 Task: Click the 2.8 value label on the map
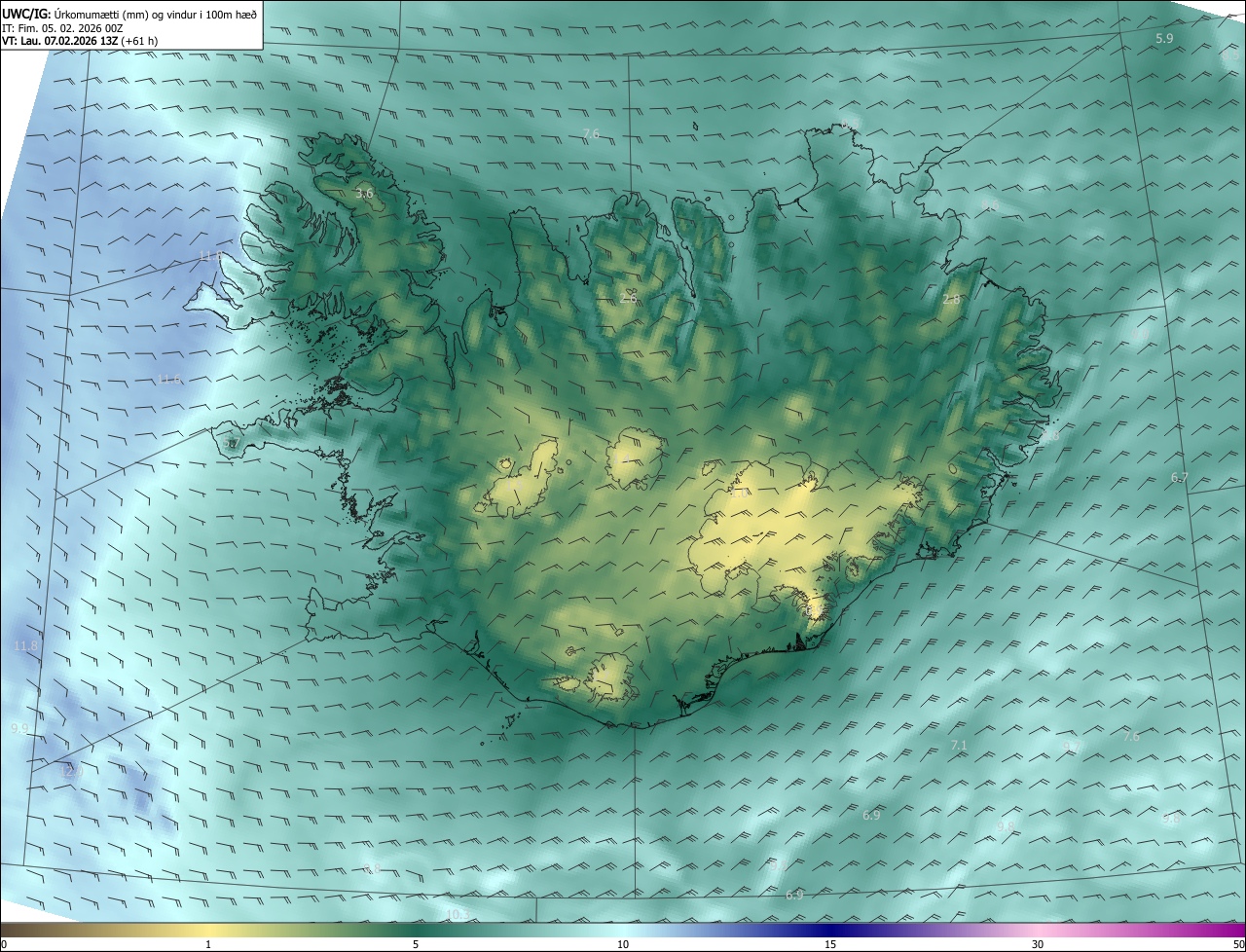point(951,300)
